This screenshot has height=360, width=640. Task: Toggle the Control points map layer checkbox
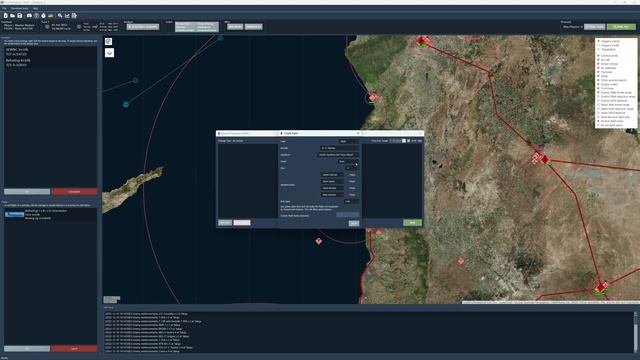pos(598,56)
